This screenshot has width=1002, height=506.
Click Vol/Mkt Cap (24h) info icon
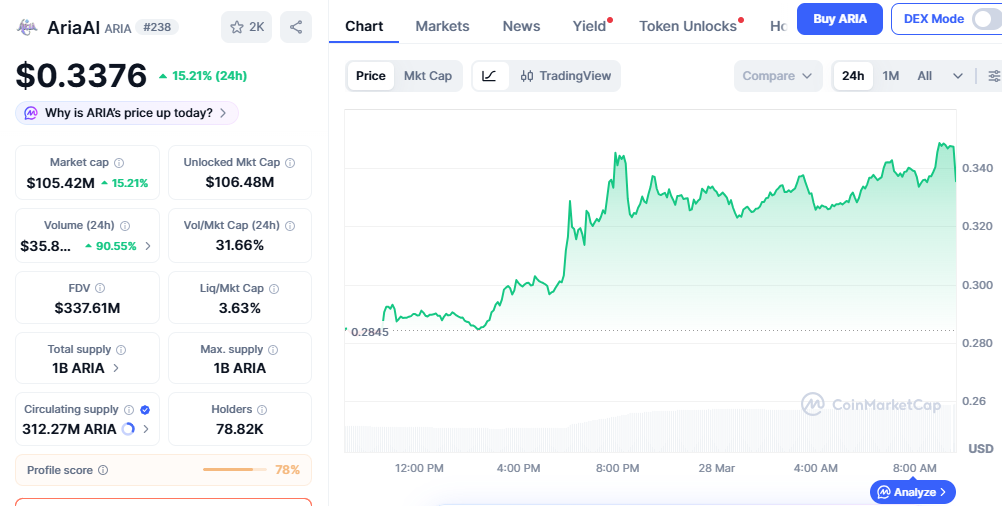coord(290,226)
